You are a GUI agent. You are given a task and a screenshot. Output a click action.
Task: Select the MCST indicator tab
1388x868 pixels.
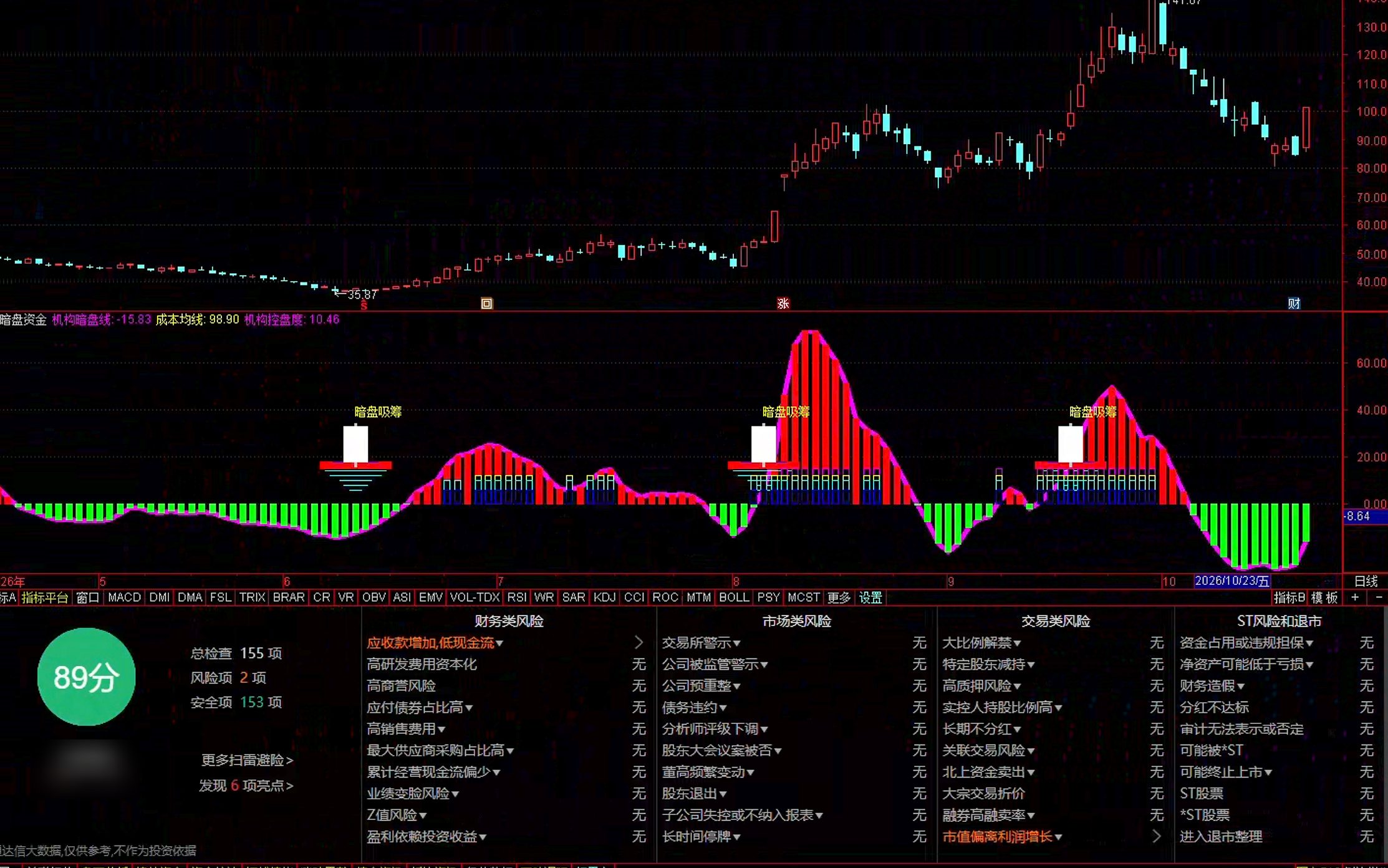tap(803, 597)
